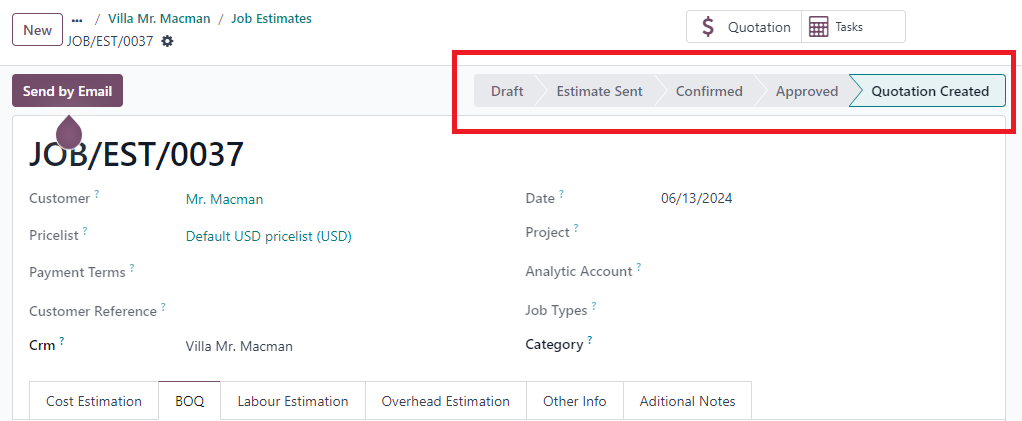Image resolution: width=1022 pixels, height=421 pixels.
Task: Click the Payment Terms input field
Action: (x=339, y=272)
